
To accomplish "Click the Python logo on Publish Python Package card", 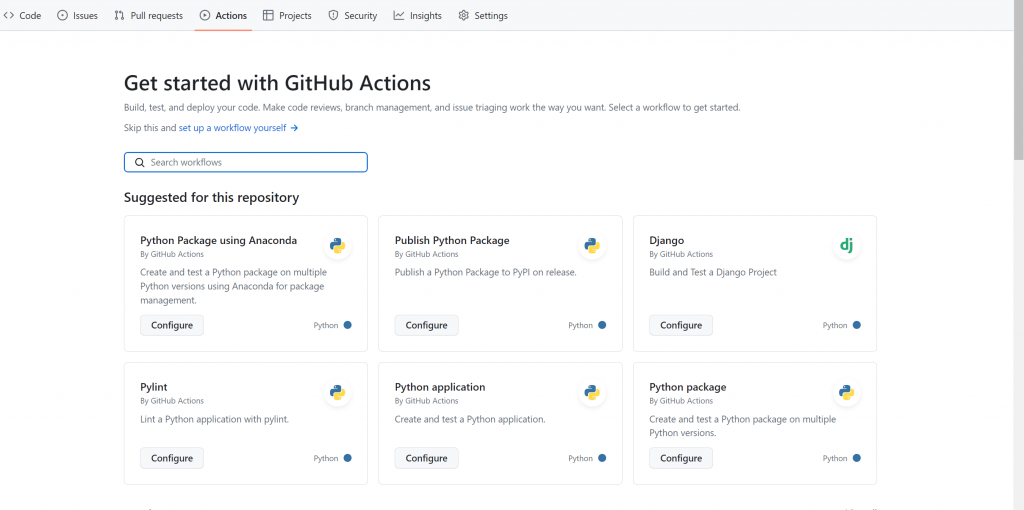I will 592,246.
